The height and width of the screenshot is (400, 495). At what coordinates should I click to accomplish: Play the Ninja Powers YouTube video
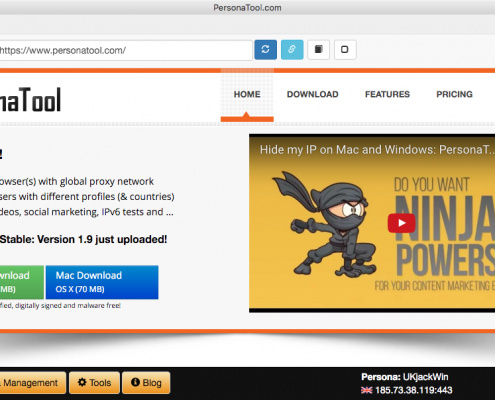[401, 223]
